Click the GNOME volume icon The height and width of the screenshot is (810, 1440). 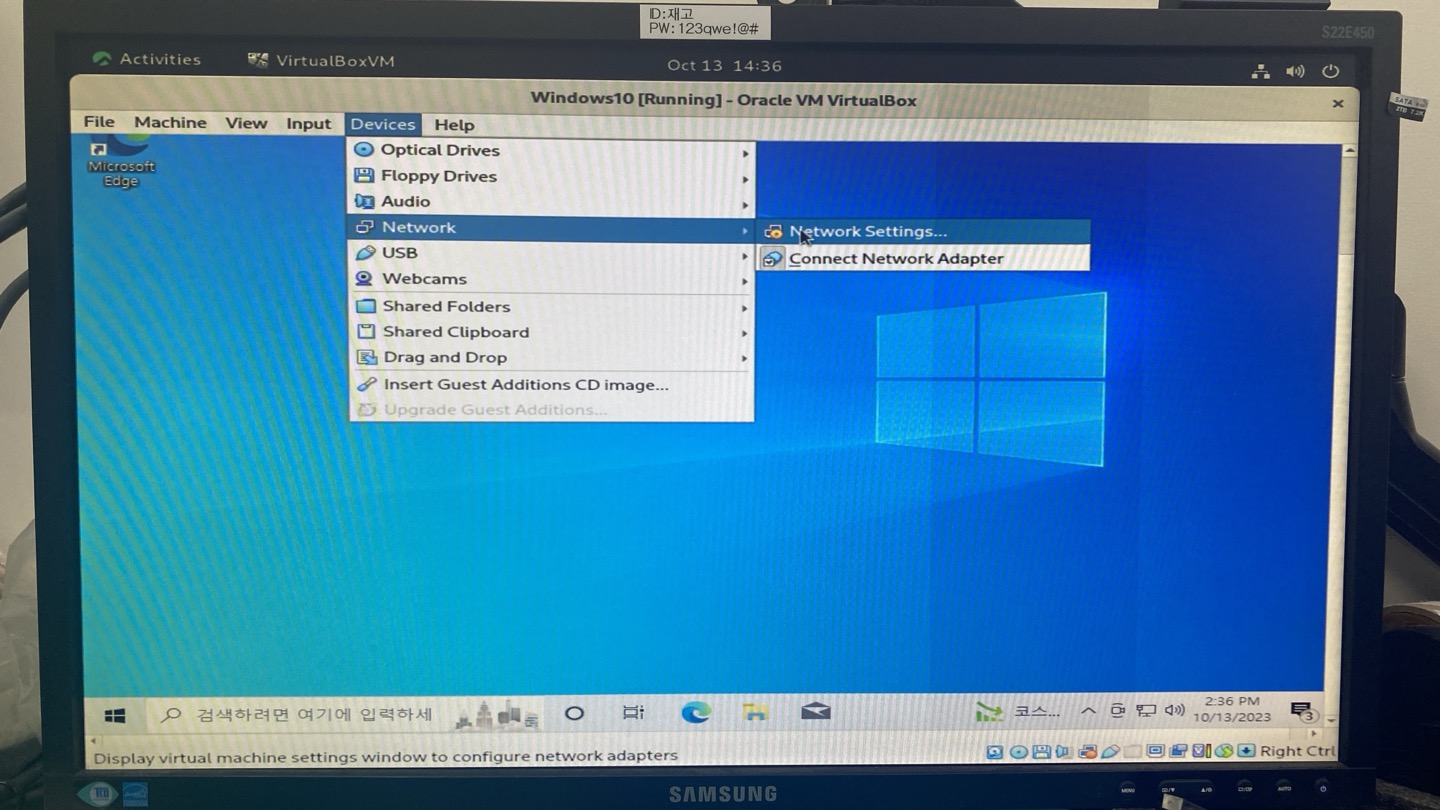(1295, 72)
